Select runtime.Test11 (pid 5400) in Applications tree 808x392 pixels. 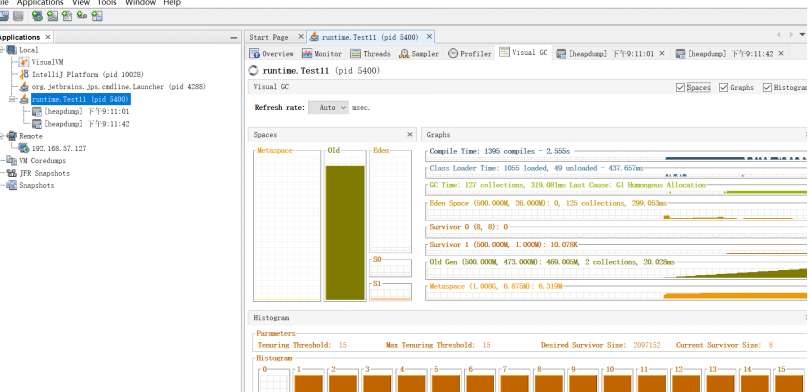point(80,99)
